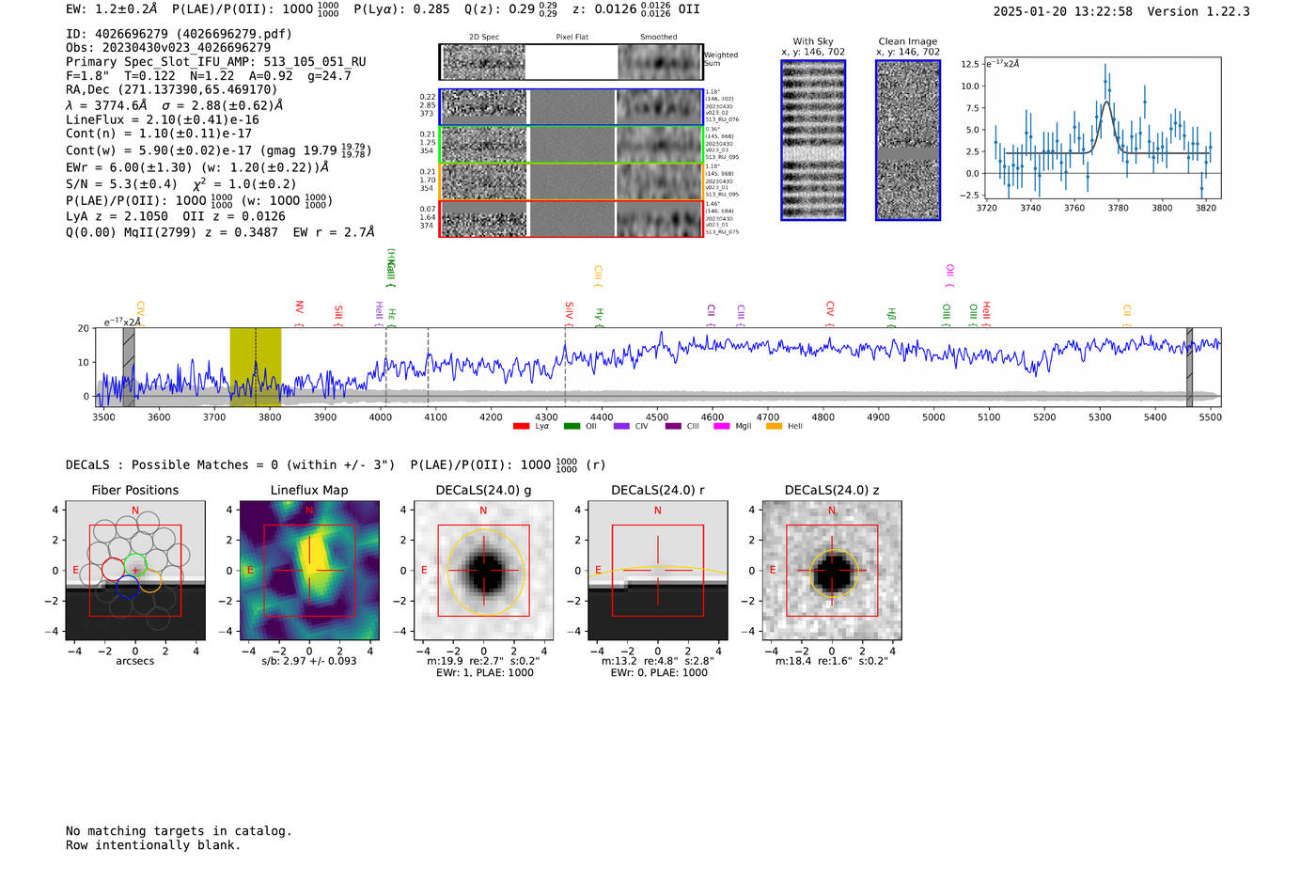This screenshot has width=1316, height=896.
Task: Click the CIV purple legend swatch
Action: [x=621, y=427]
